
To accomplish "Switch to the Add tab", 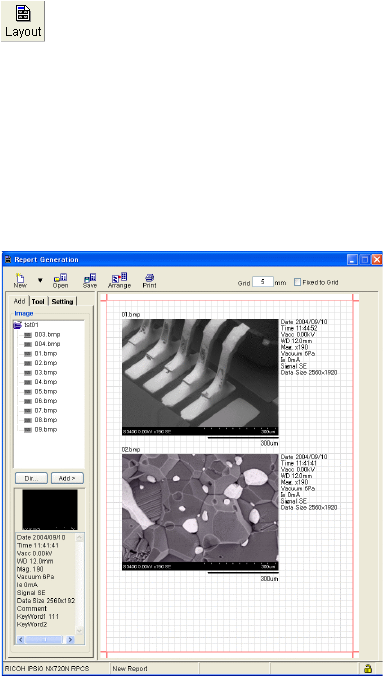I will pos(19,301).
